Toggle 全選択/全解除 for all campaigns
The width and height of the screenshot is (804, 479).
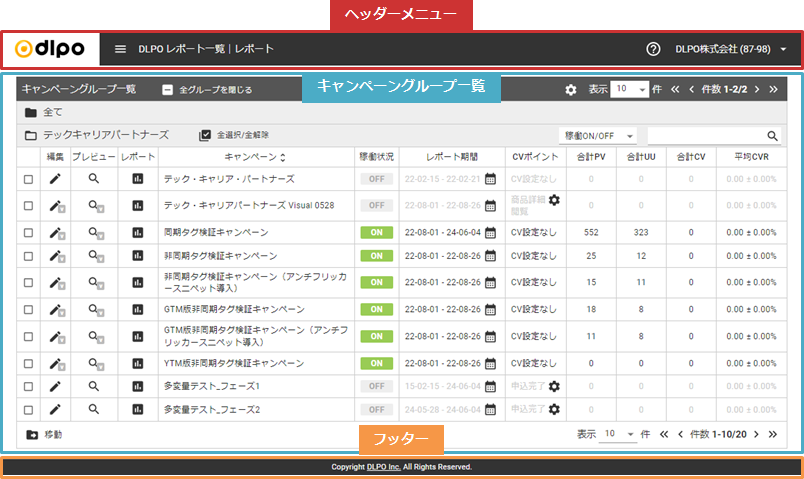coord(234,135)
